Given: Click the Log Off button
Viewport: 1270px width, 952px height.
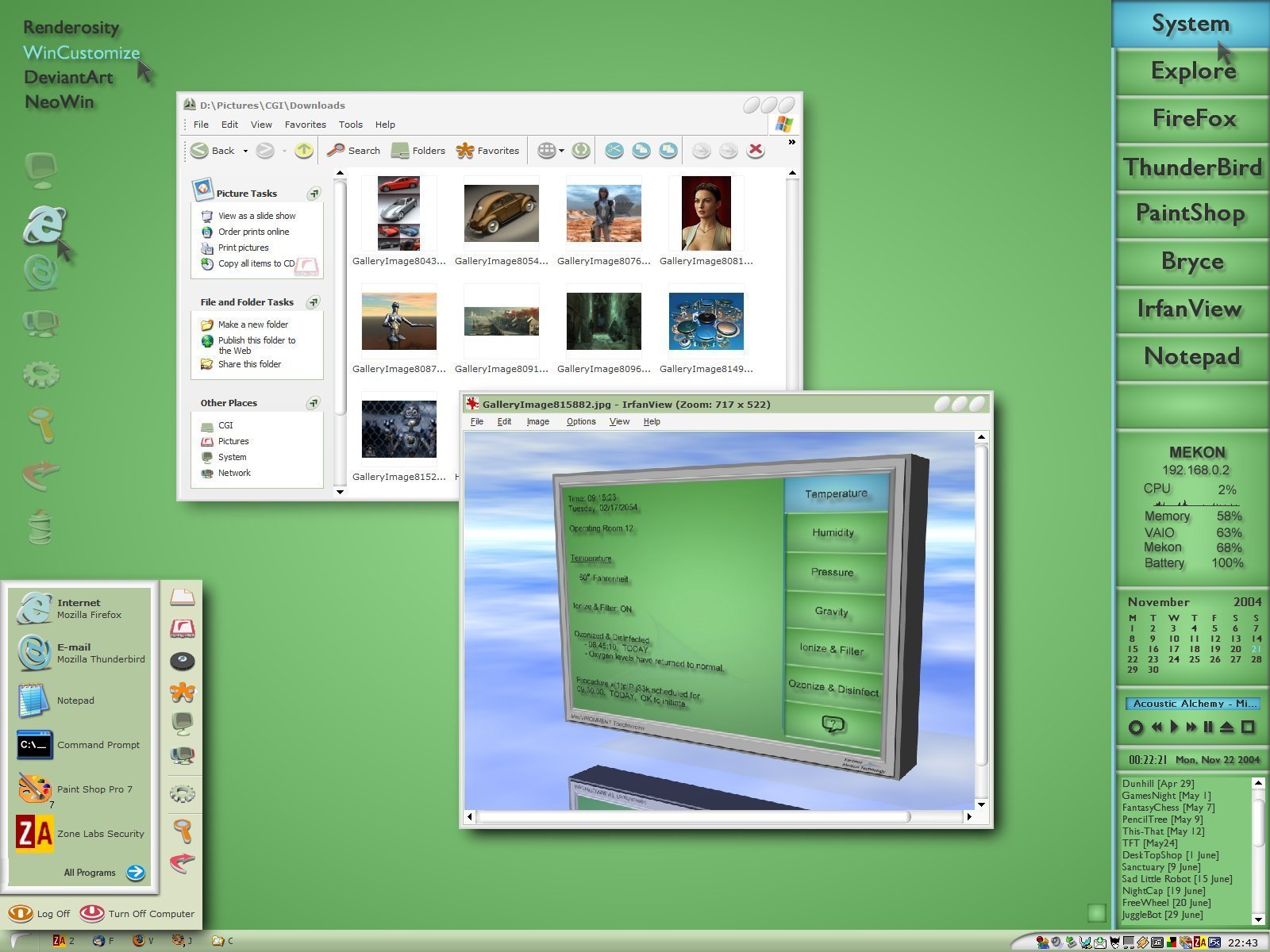Looking at the screenshot, I should [40, 914].
